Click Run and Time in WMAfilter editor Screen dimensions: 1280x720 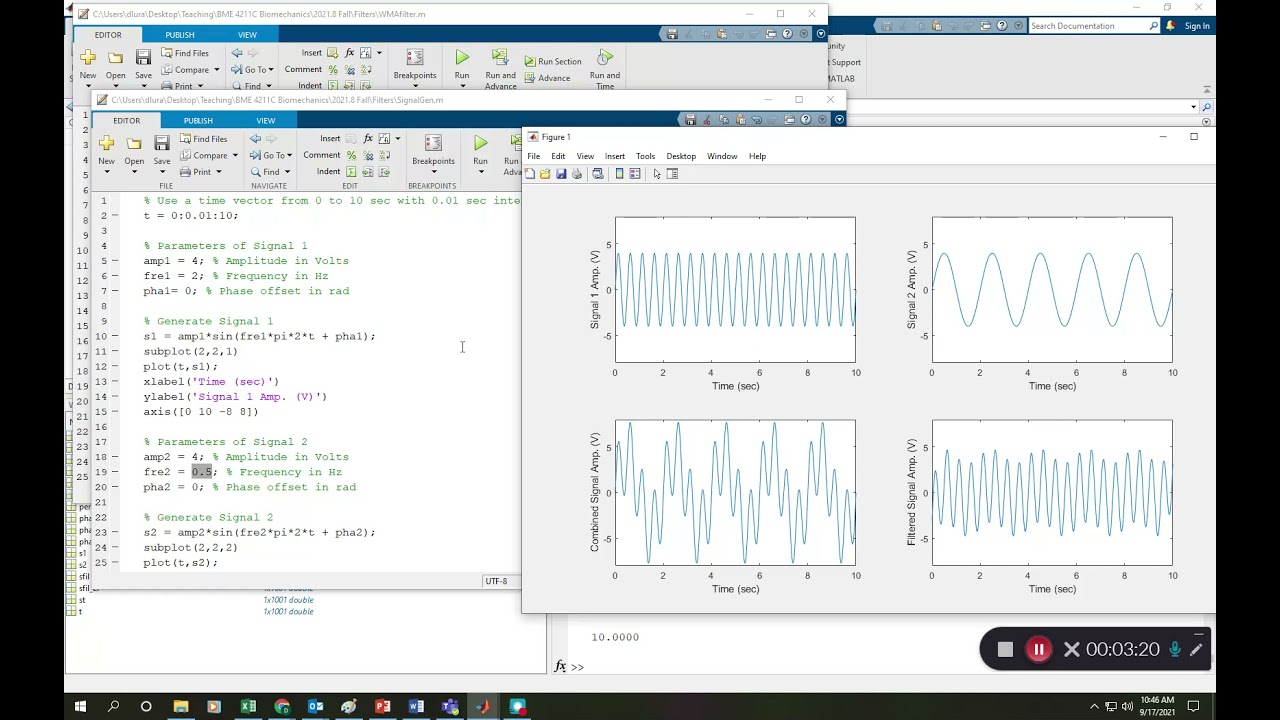point(604,68)
